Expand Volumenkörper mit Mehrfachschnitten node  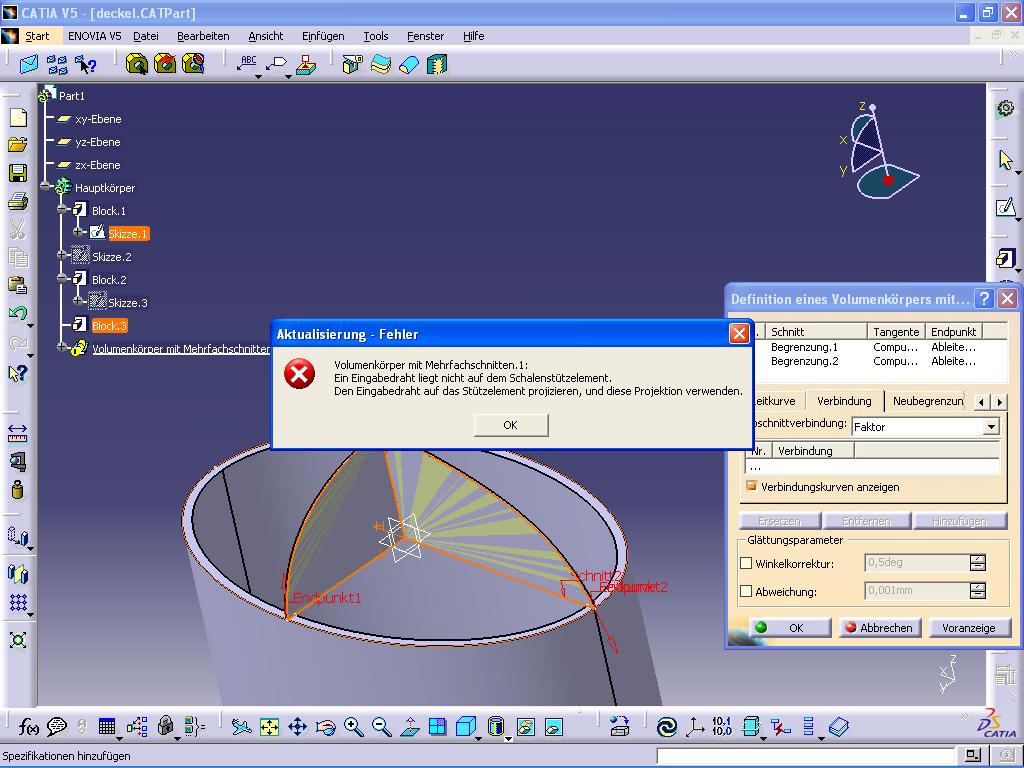tap(61, 347)
